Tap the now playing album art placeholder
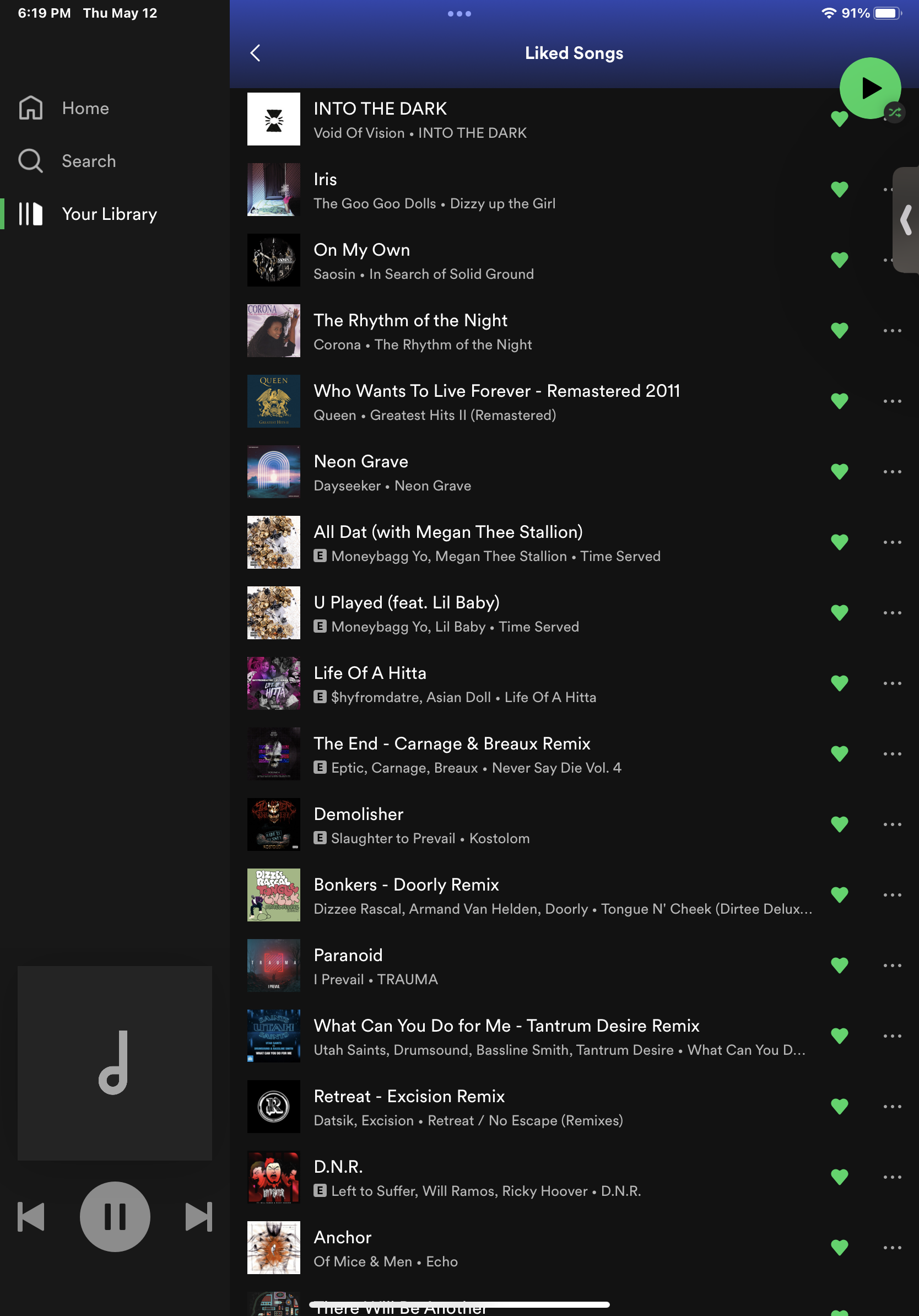Screen dimensions: 919x1316 coord(115,1062)
